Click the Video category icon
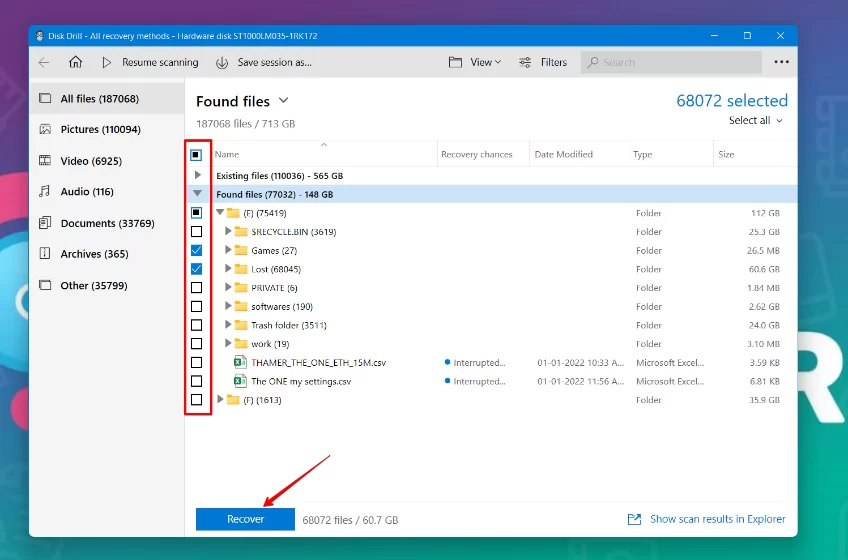This screenshot has width=848, height=560. pyautogui.click(x=45, y=161)
